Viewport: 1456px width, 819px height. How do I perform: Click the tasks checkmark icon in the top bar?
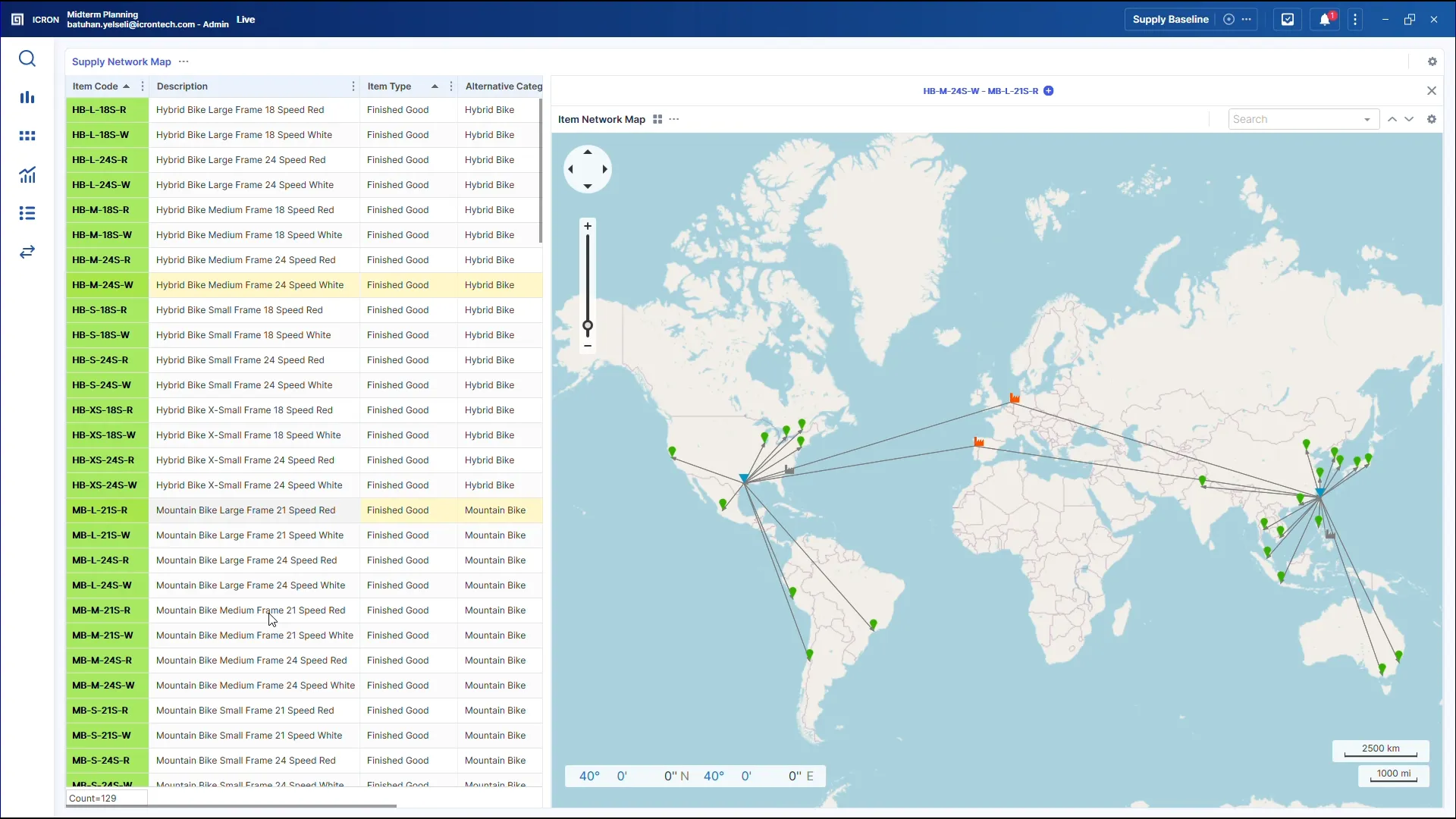coord(1287,19)
